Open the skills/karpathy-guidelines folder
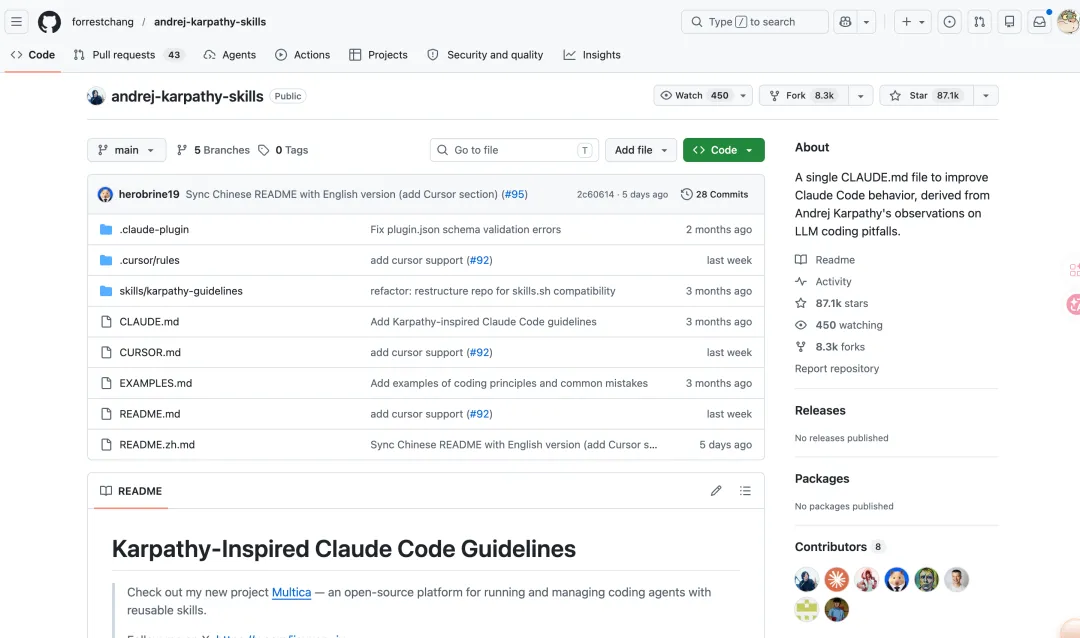Image resolution: width=1080 pixels, height=638 pixels. tap(181, 291)
